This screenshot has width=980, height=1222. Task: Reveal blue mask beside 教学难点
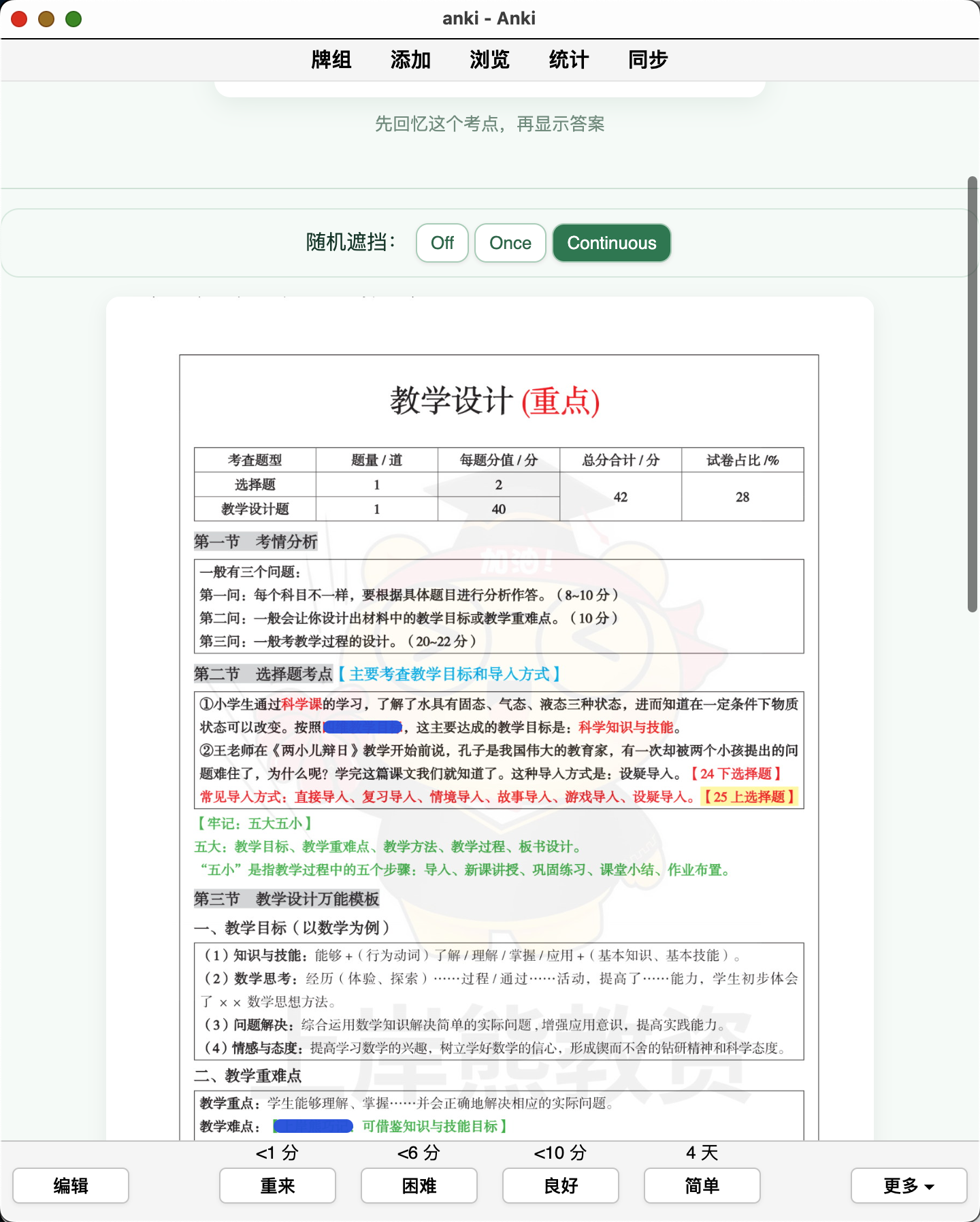click(x=313, y=1127)
